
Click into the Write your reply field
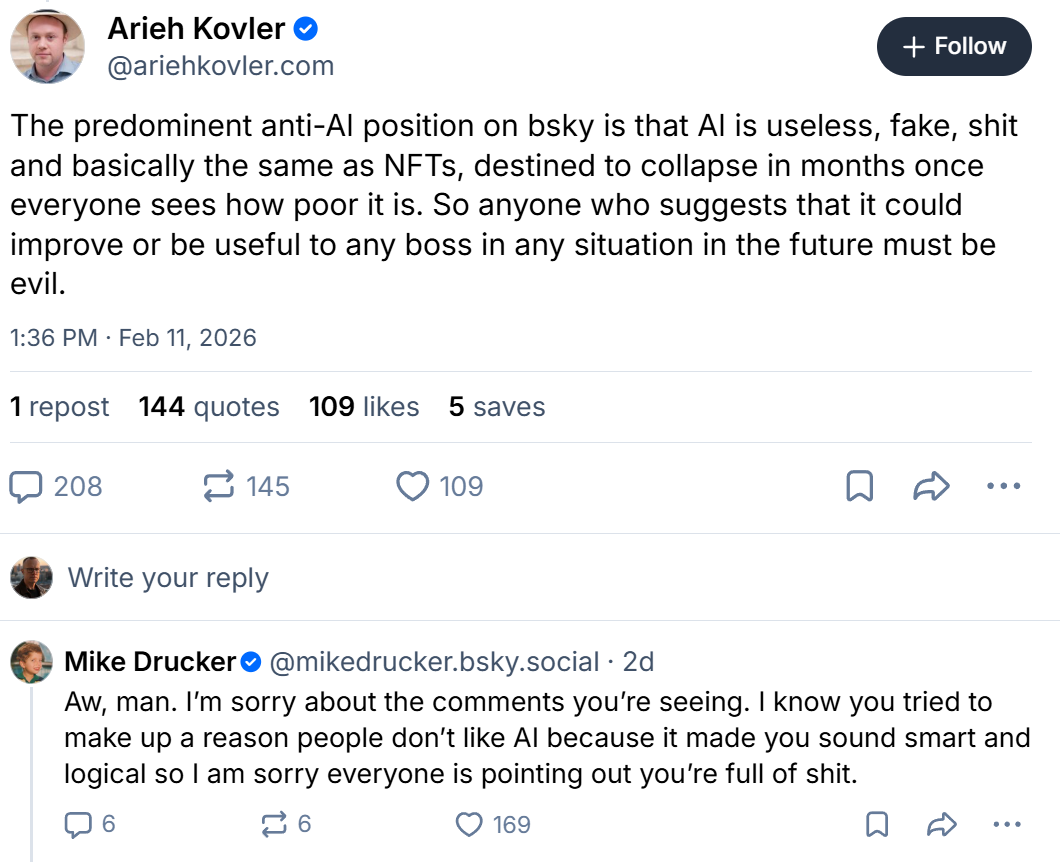[x=168, y=578]
